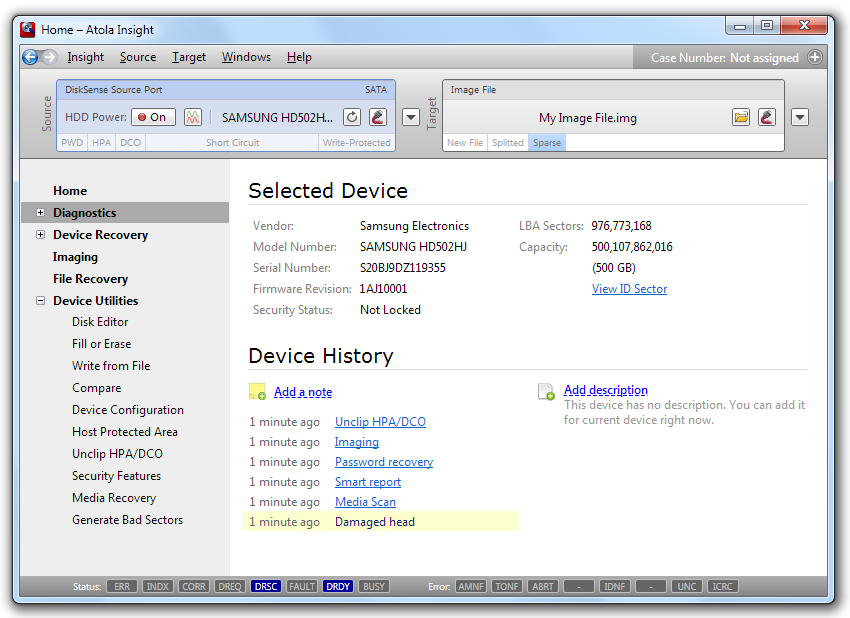Open the Target dropdown arrow
This screenshot has height=618, width=850.
click(800, 117)
